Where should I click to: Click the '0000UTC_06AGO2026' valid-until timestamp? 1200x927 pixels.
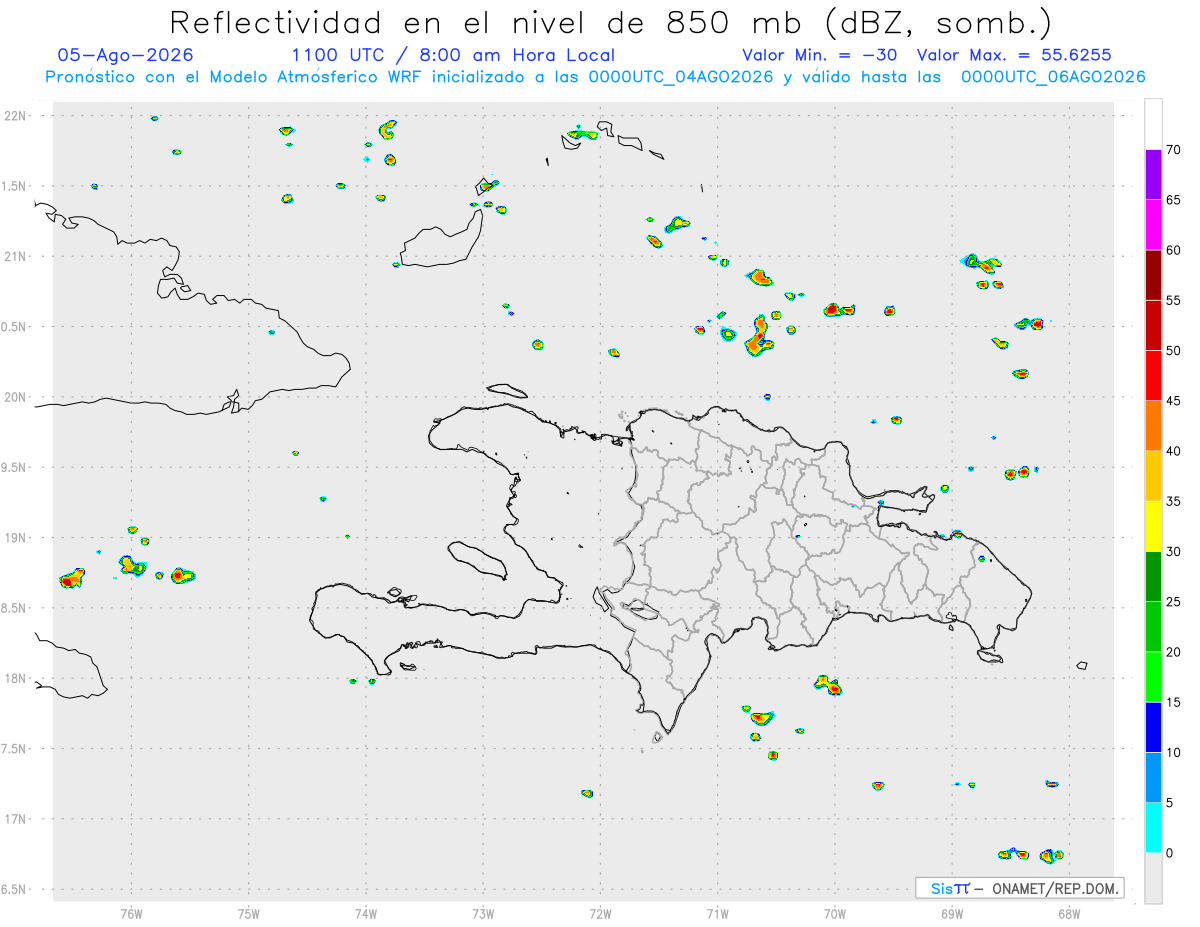pos(1053,77)
